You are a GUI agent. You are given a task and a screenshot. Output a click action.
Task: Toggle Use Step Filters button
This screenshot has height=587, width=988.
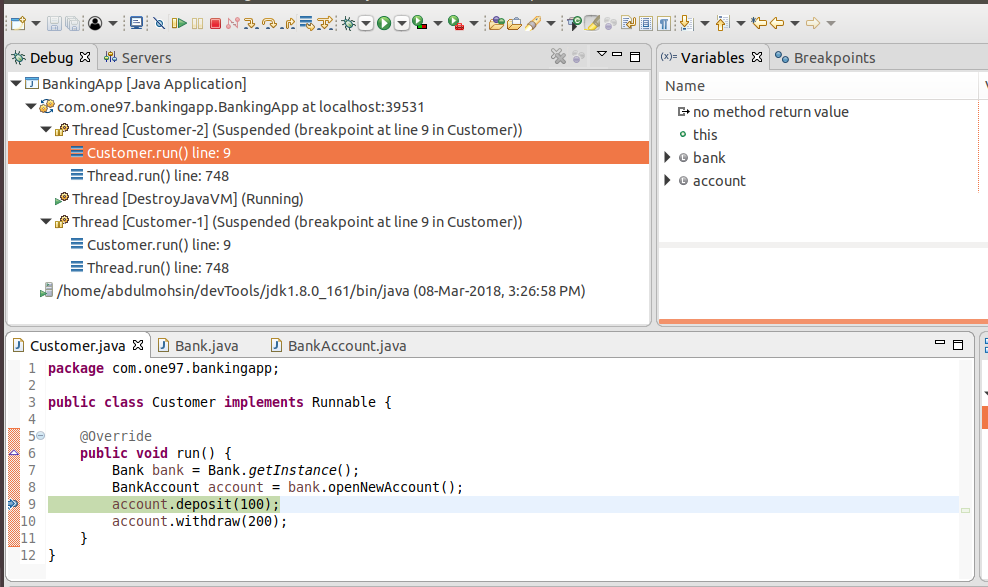[x=326, y=22]
